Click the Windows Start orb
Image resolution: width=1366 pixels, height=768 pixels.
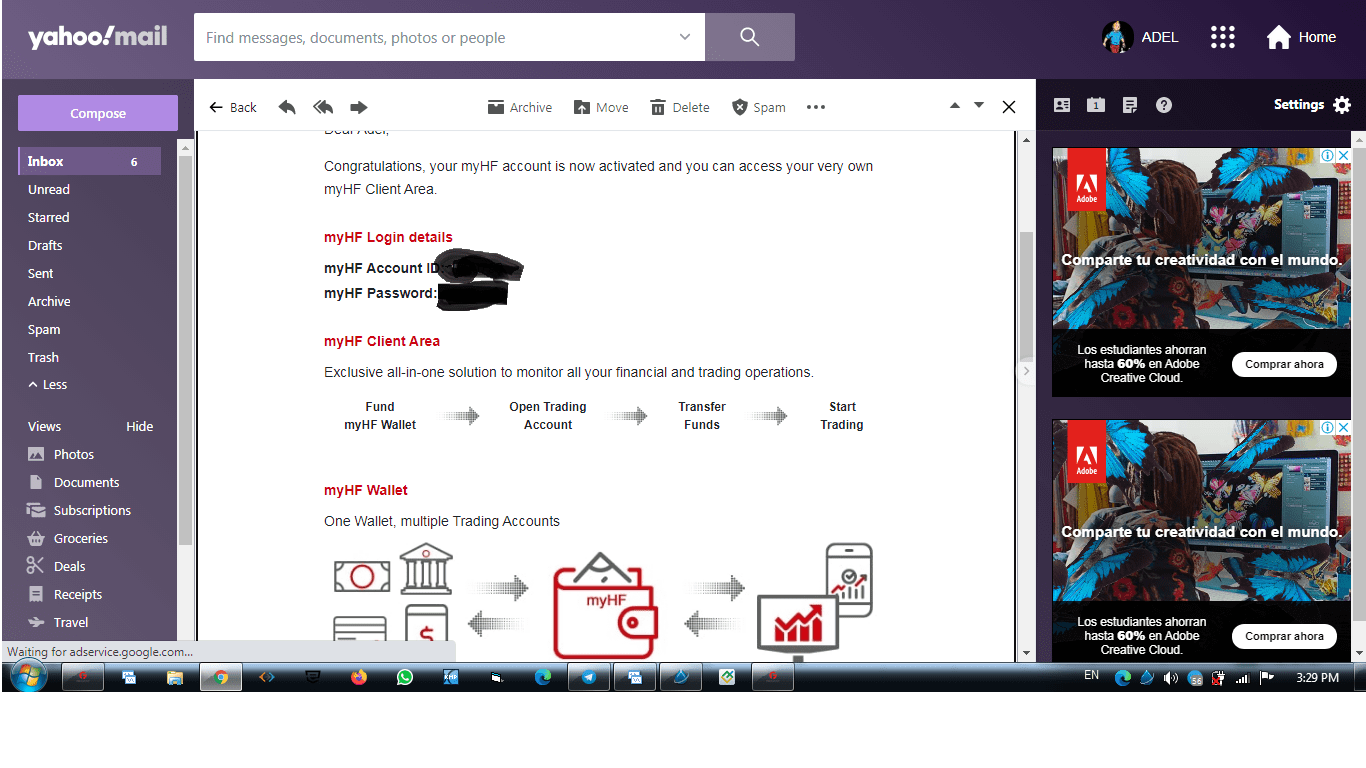click(x=28, y=677)
